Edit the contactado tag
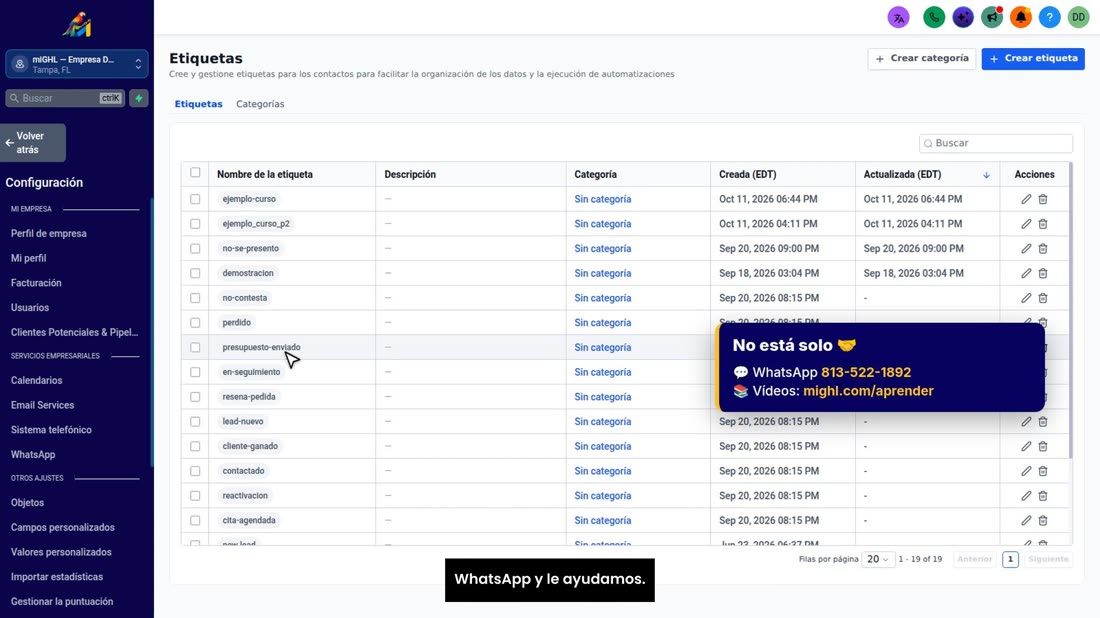Image resolution: width=1100 pixels, height=618 pixels. 1026,471
